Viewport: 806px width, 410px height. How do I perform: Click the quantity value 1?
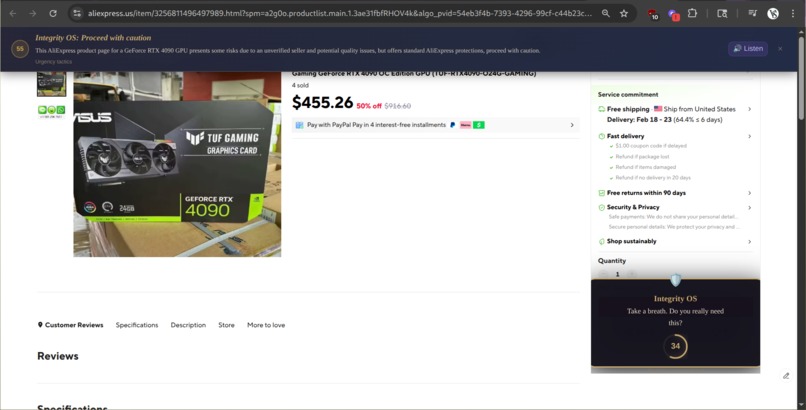point(617,274)
